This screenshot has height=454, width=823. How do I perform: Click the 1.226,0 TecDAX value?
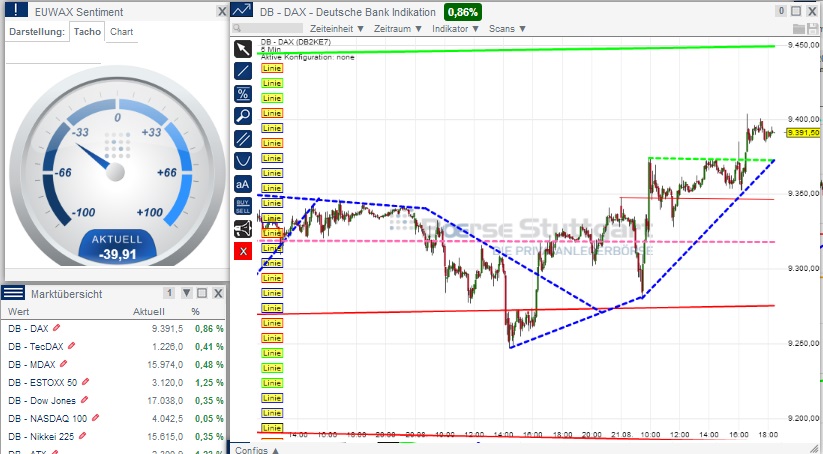tap(167, 346)
